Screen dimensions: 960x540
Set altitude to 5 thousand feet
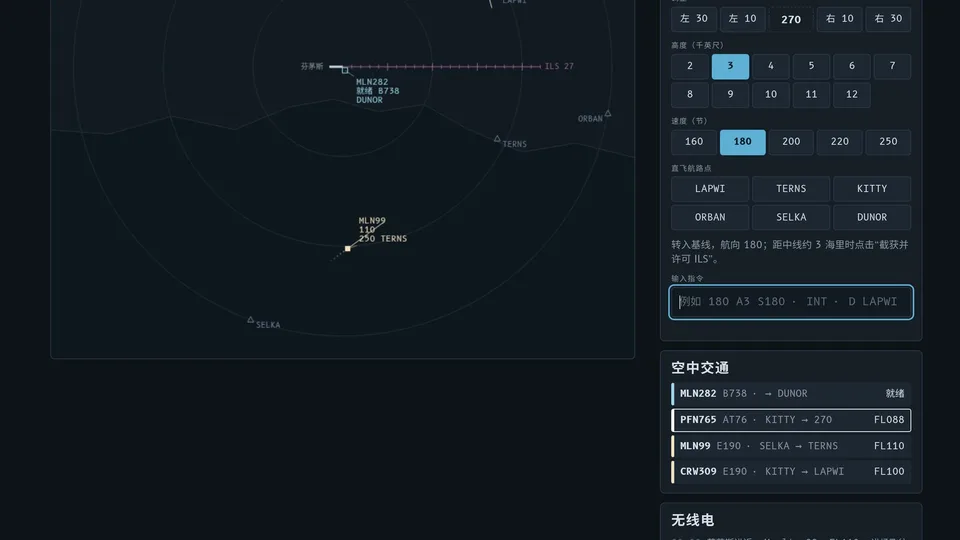[x=811, y=66]
